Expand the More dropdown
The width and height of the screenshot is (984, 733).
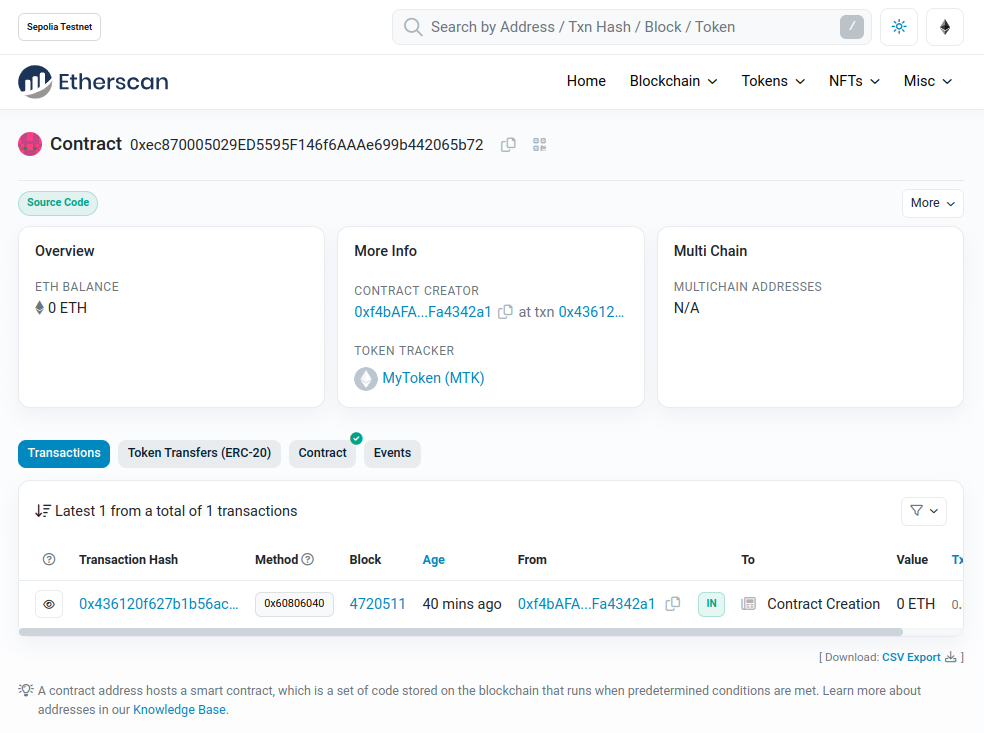pyautogui.click(x=933, y=203)
